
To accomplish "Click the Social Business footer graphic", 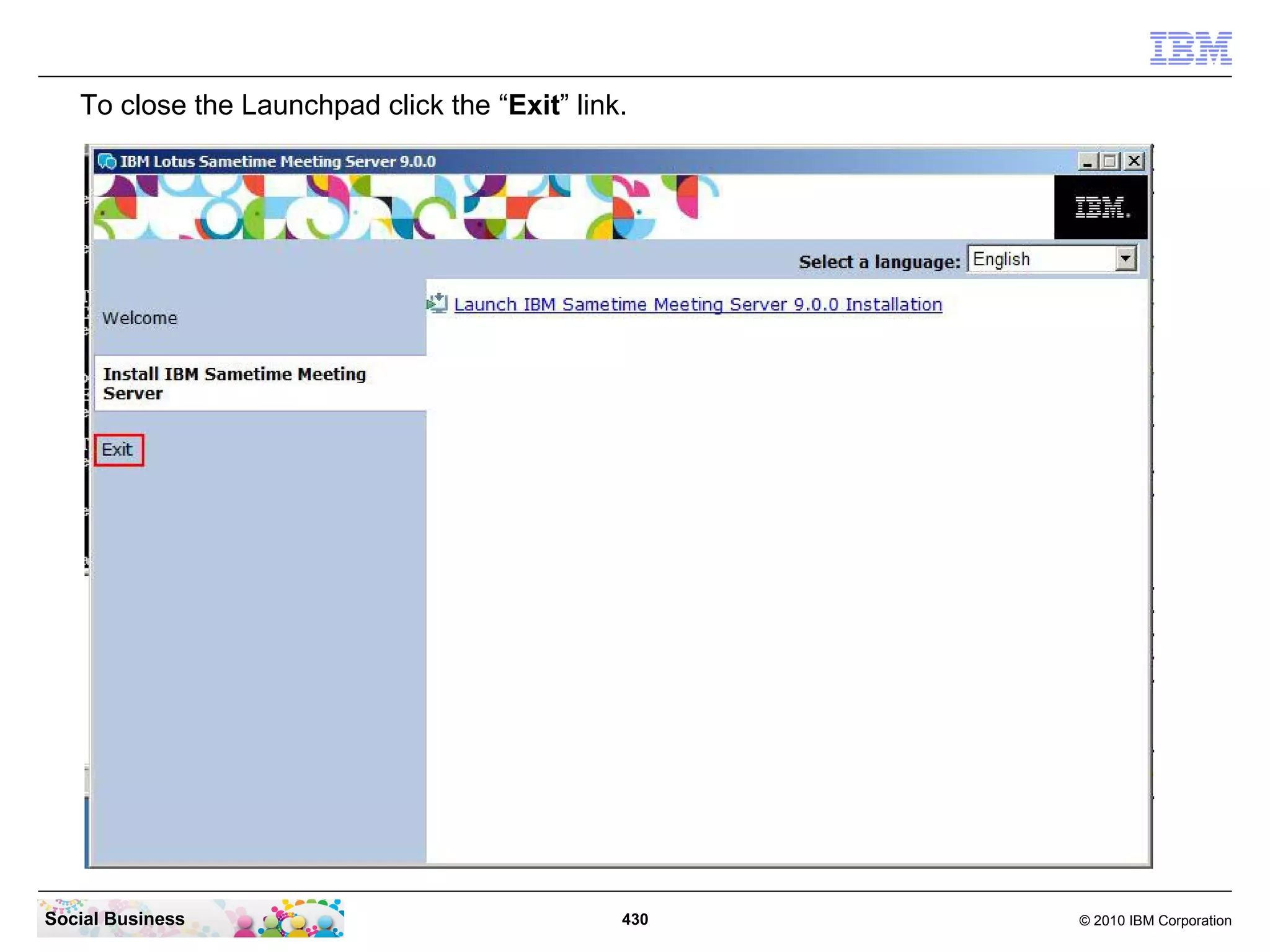I will coord(191,918).
